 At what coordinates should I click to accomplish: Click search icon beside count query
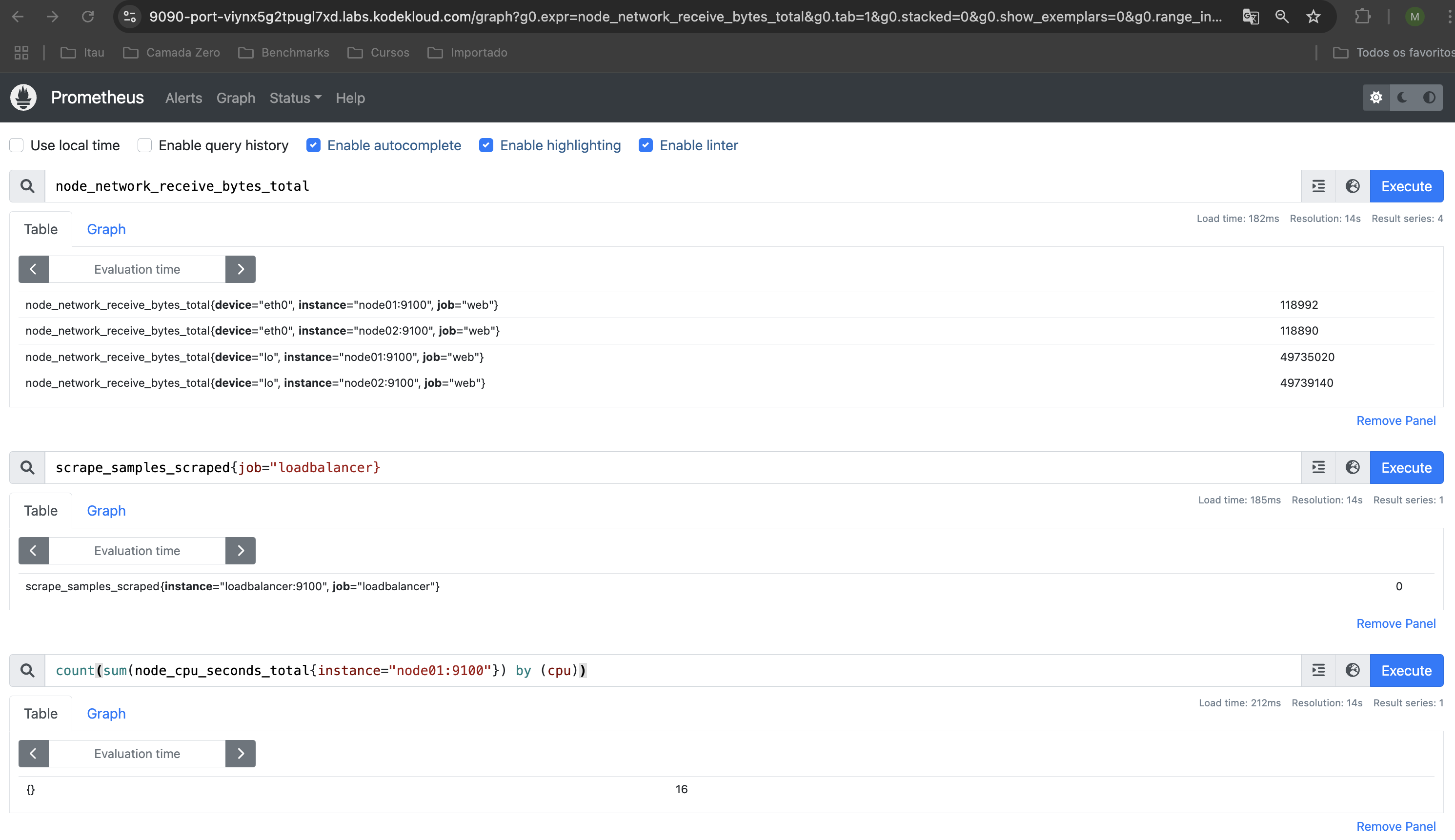click(27, 670)
